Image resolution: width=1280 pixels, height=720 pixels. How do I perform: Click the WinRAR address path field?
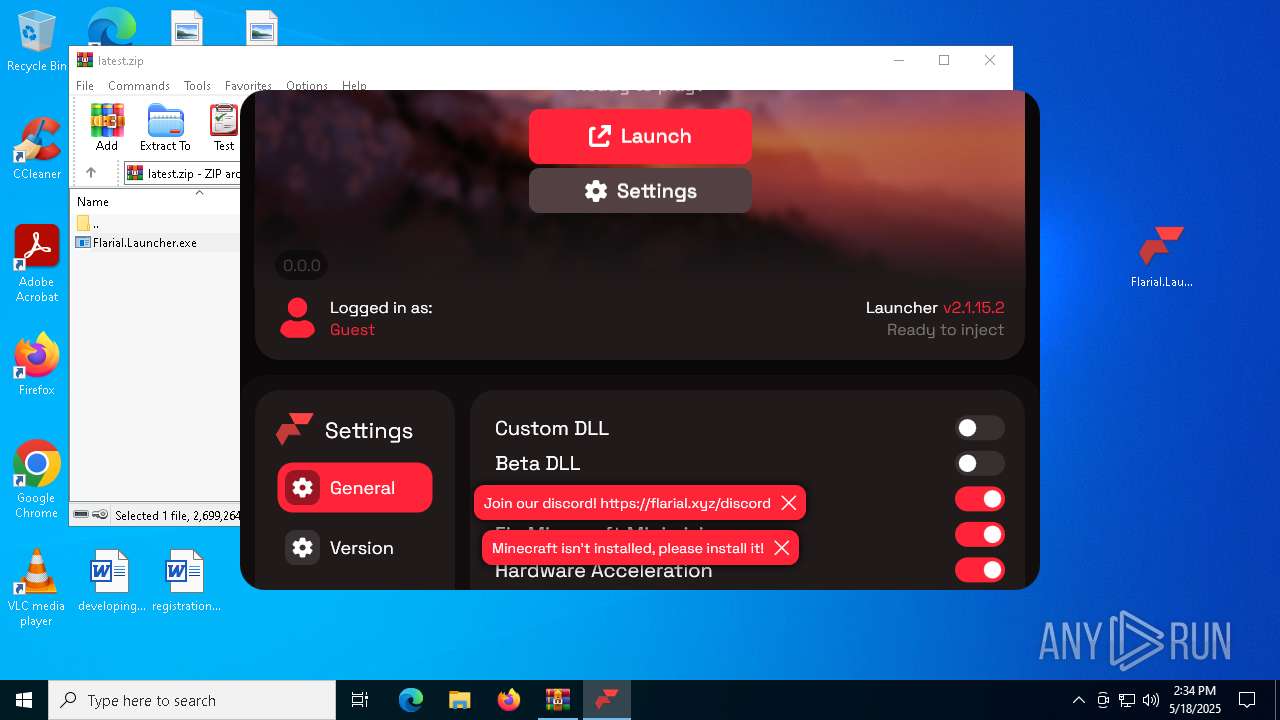coord(183,173)
